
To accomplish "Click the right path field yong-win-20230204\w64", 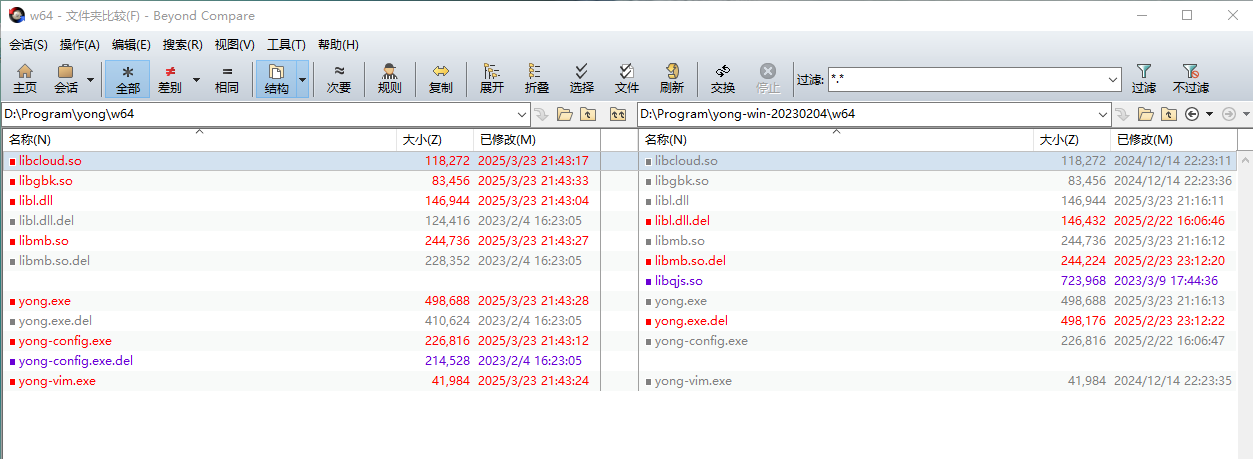I will coord(867,114).
